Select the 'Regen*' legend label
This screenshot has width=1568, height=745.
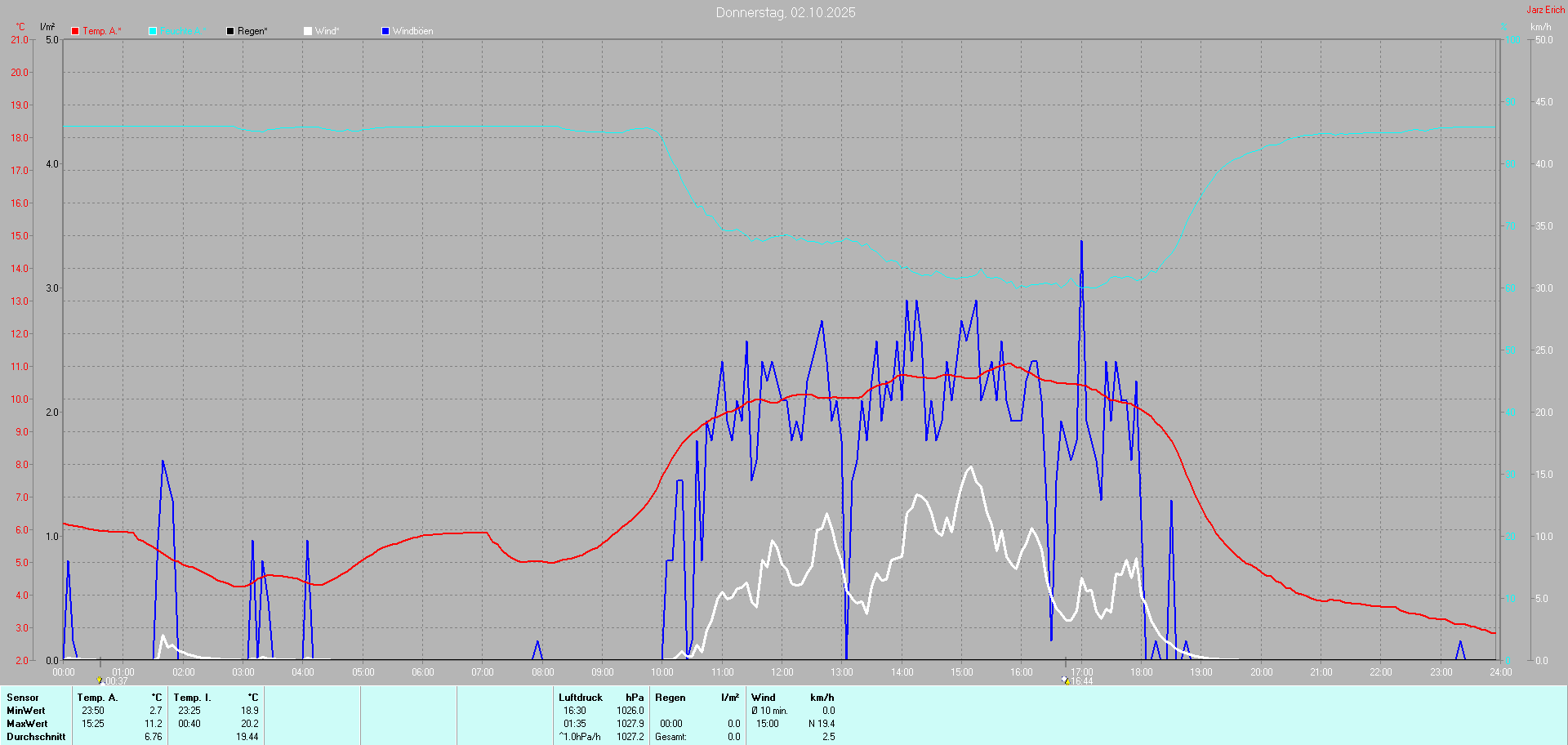point(252,31)
